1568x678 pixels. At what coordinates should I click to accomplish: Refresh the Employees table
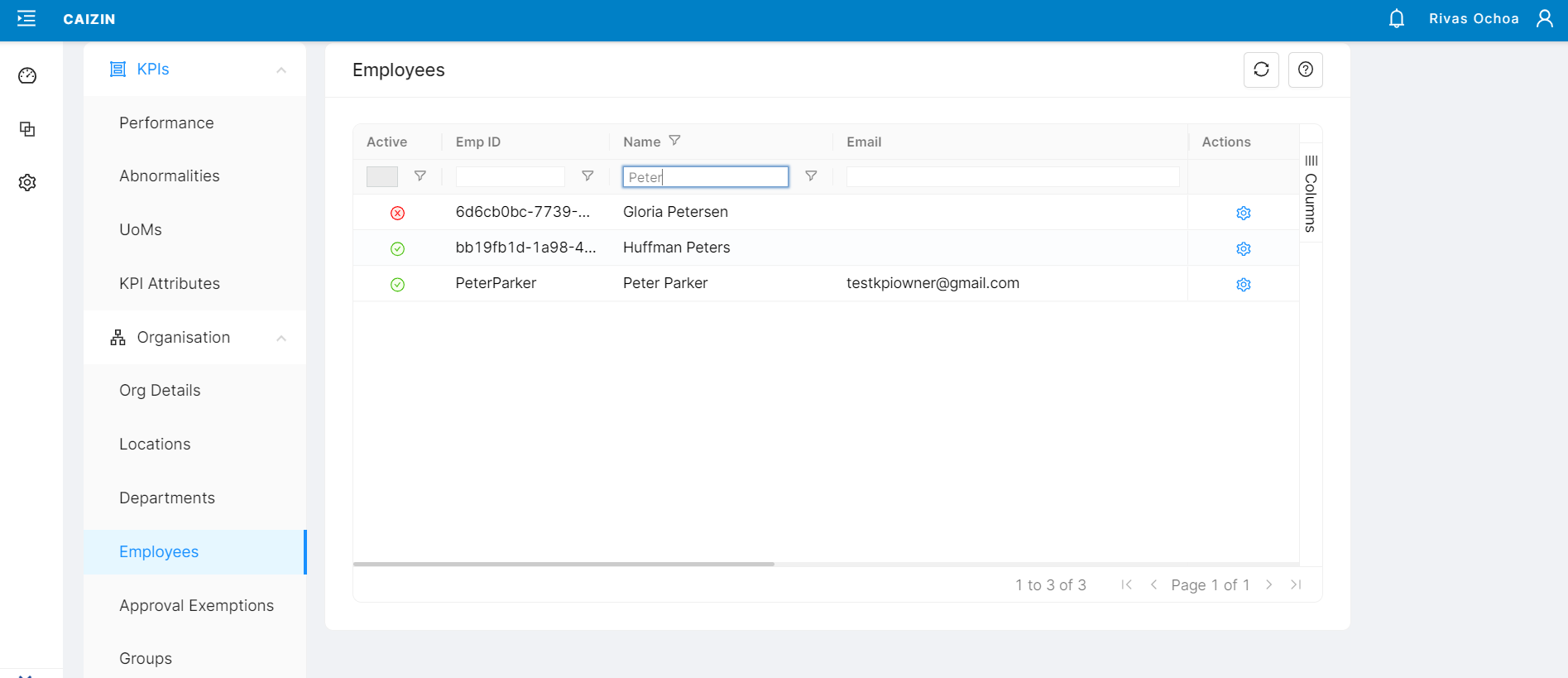(x=1261, y=70)
